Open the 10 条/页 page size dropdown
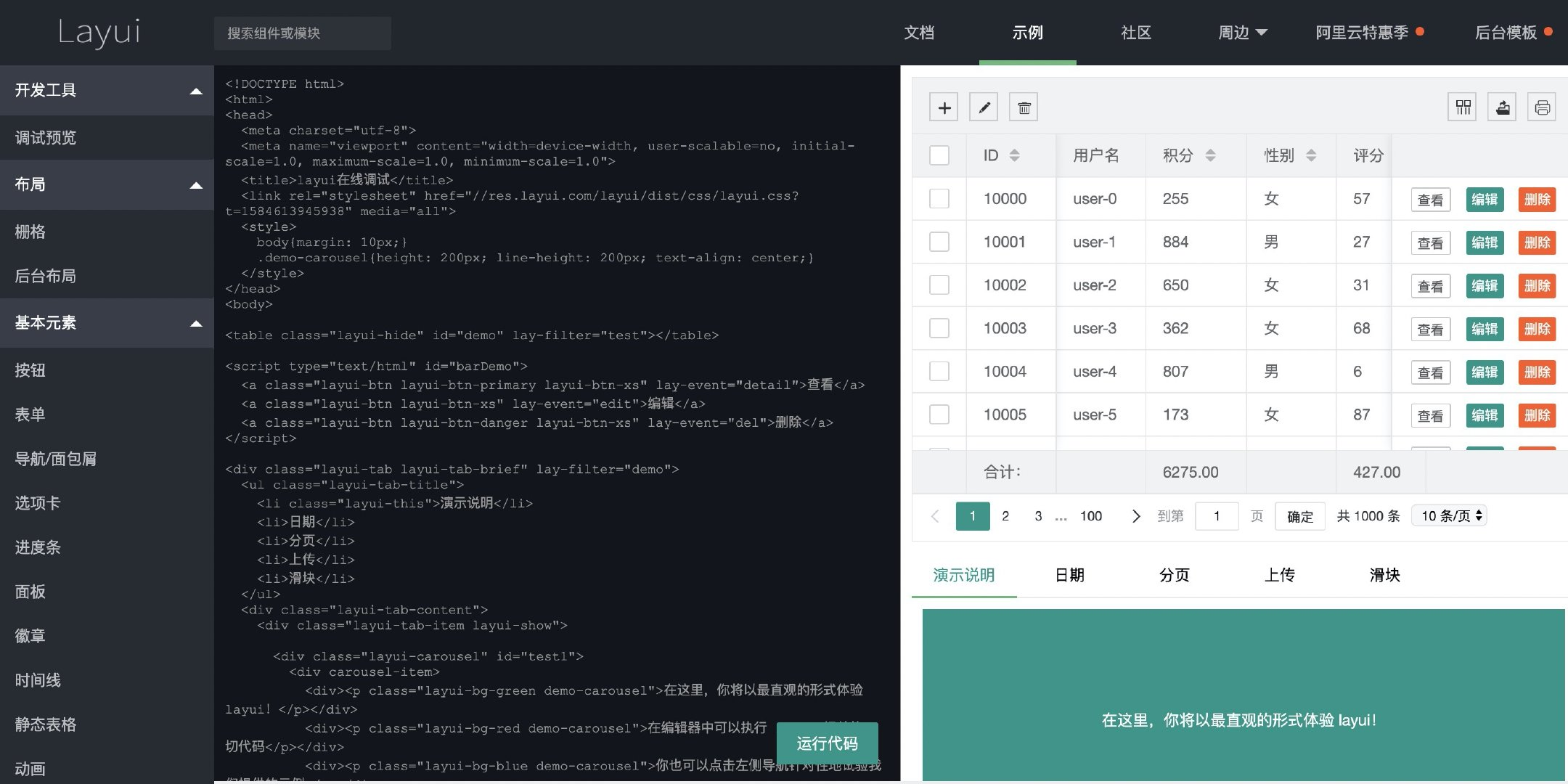The image size is (1568, 784). [1449, 516]
